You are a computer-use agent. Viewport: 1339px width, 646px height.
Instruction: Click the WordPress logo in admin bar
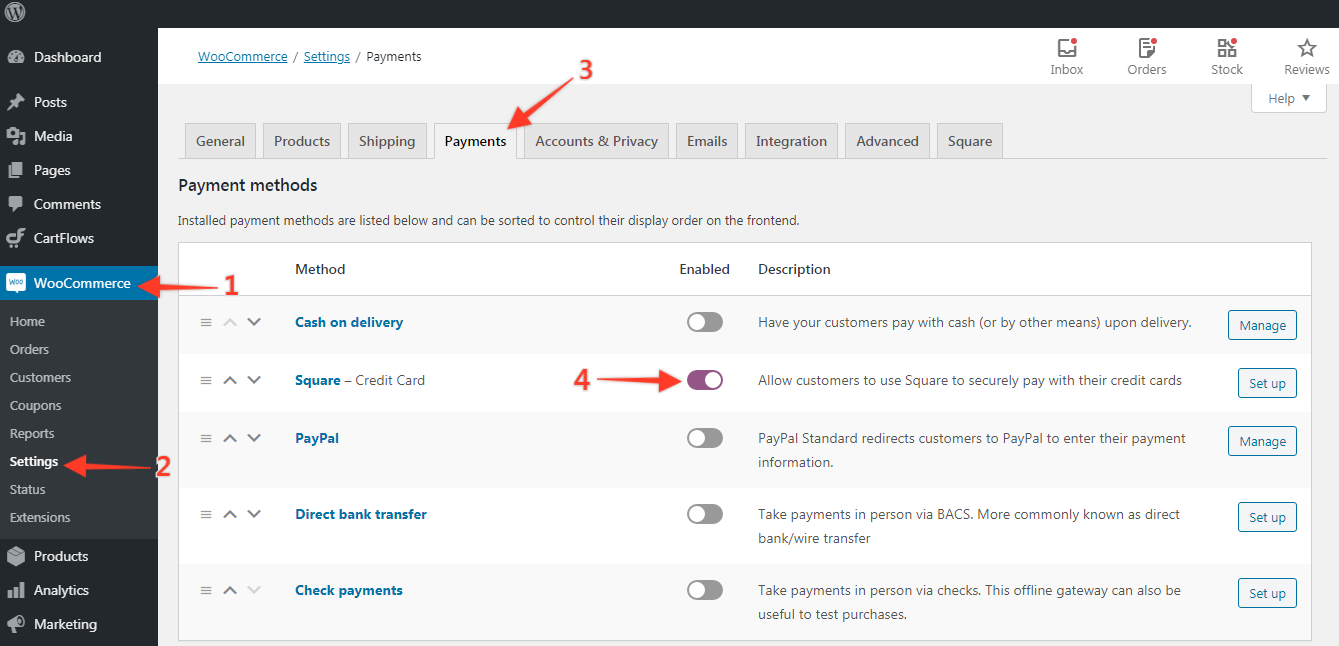pos(15,13)
